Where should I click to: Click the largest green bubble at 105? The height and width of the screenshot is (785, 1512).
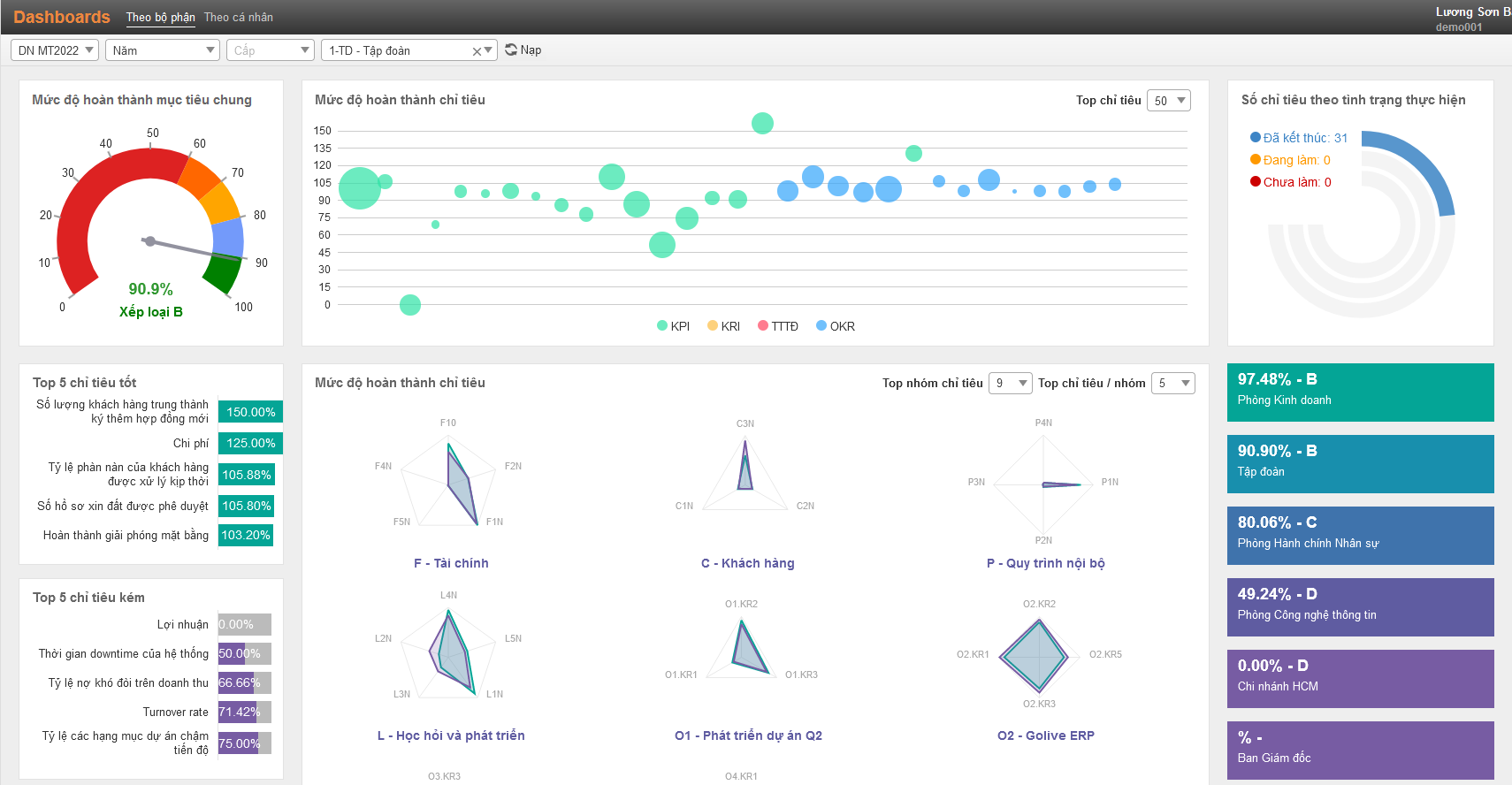pyautogui.click(x=359, y=187)
